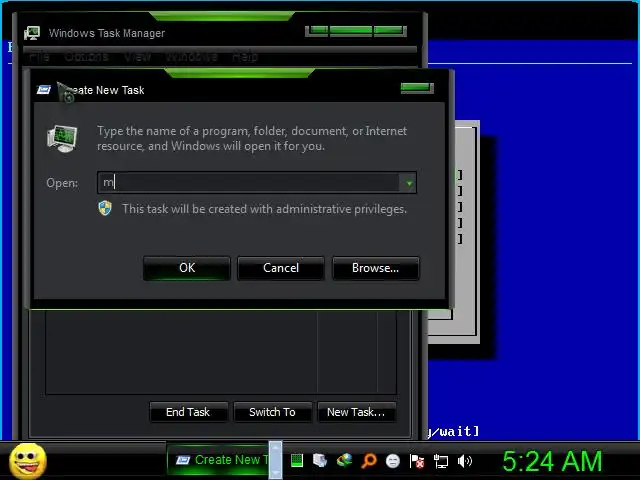Open the Browse... file picker

(376, 268)
